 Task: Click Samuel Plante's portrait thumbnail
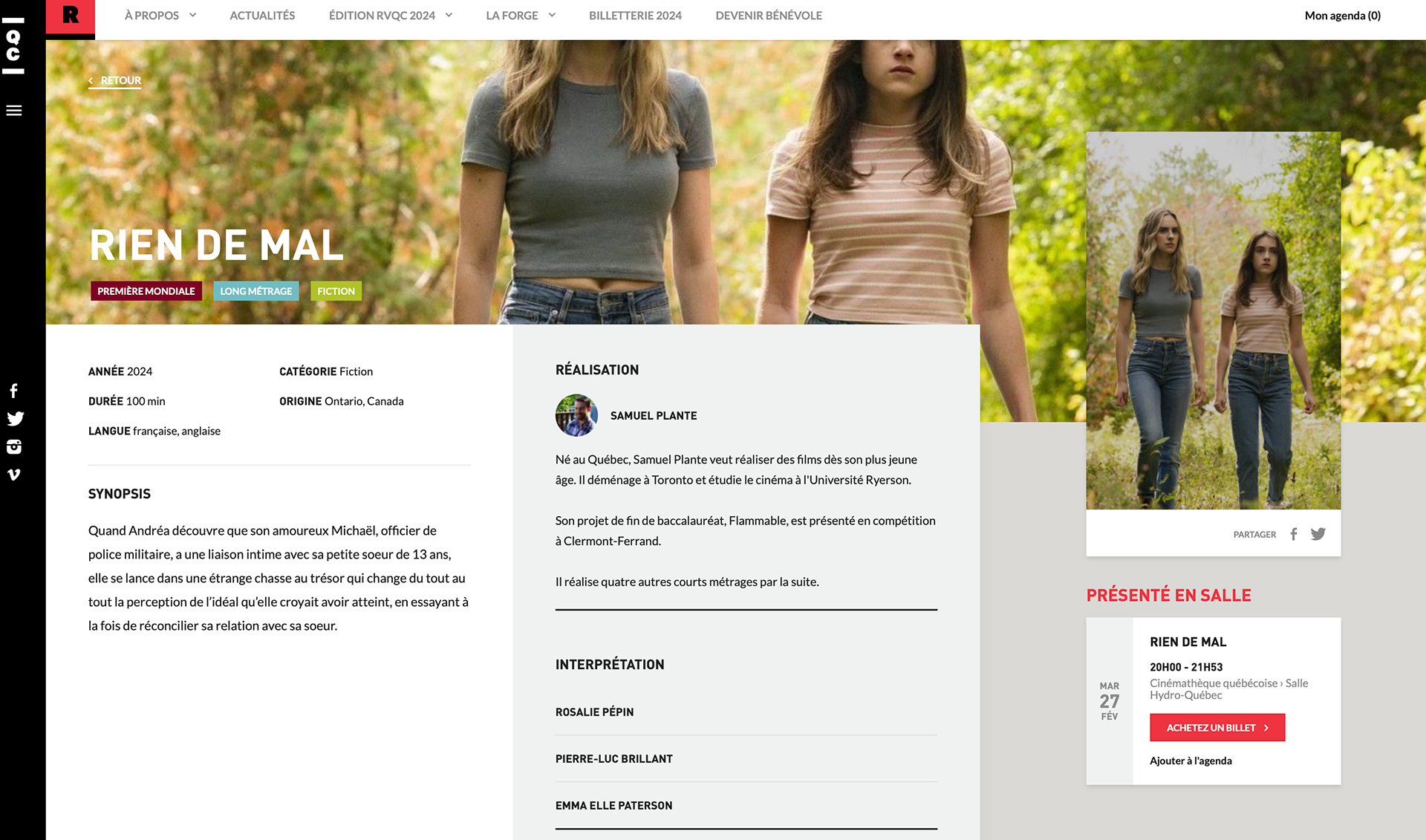(x=576, y=415)
